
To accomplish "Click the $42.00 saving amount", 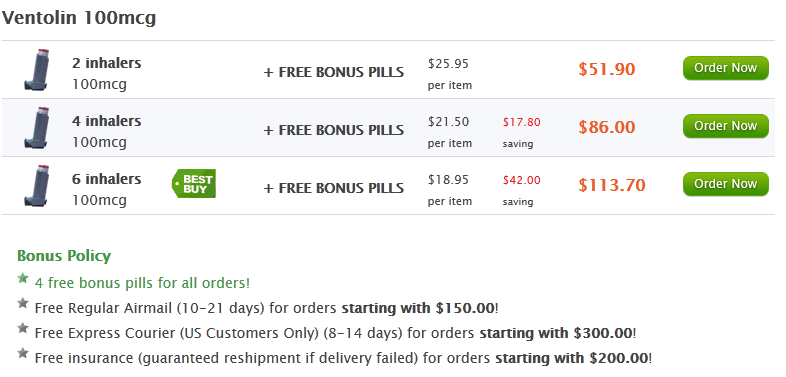I will (522, 180).
